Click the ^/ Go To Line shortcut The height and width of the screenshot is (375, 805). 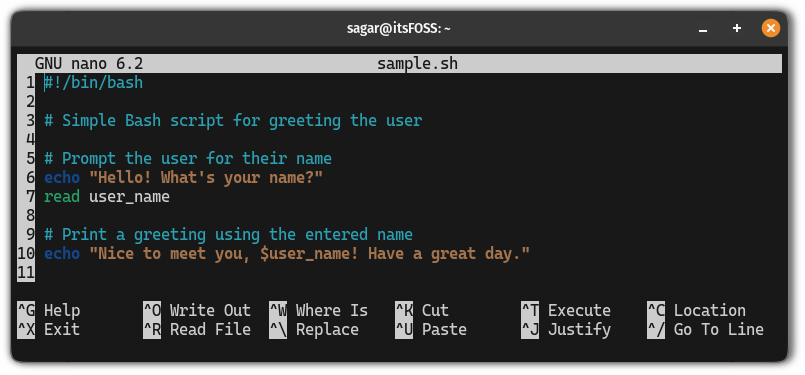[705, 329]
